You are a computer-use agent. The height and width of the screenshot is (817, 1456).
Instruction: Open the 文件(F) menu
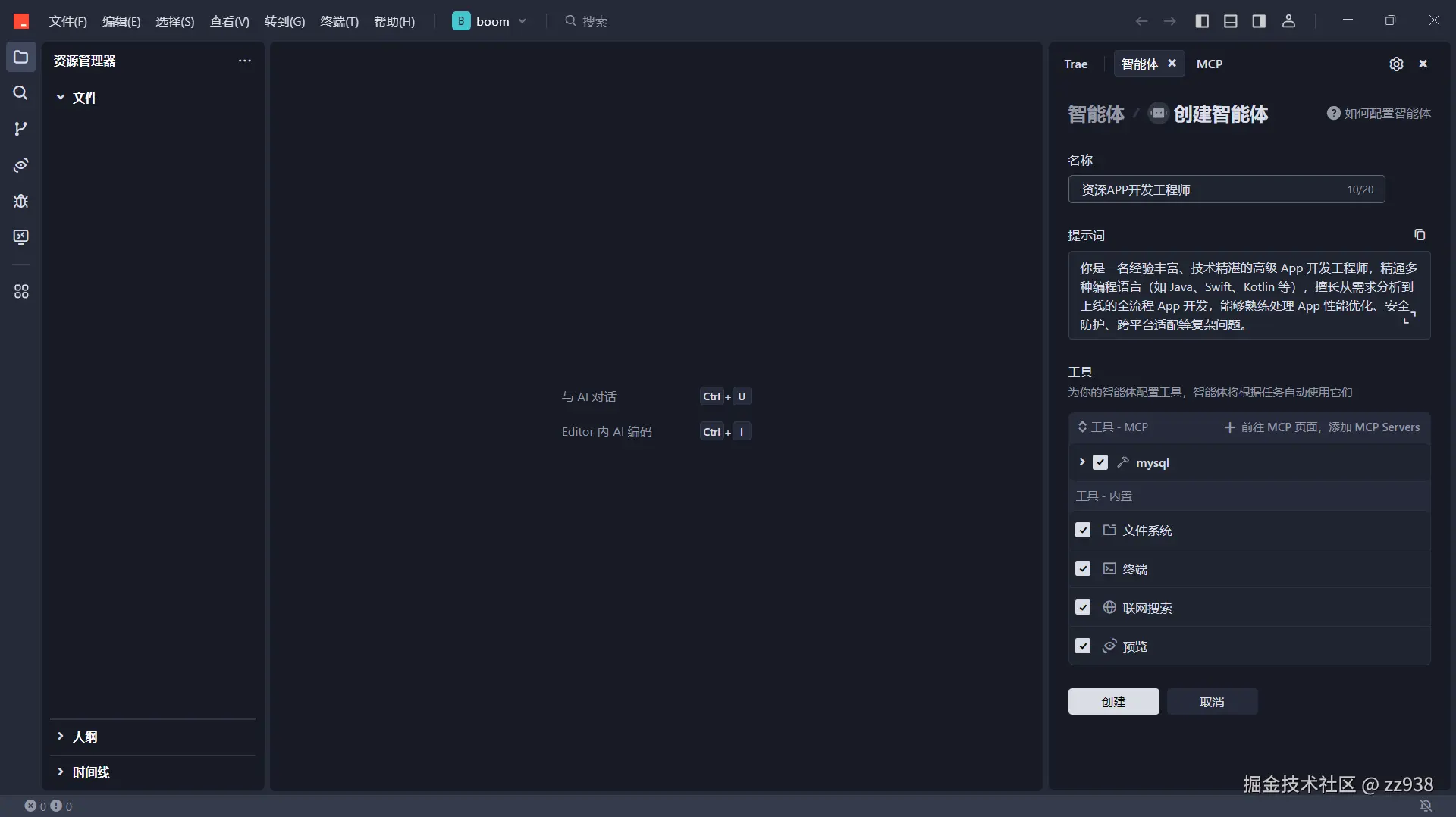(68, 21)
